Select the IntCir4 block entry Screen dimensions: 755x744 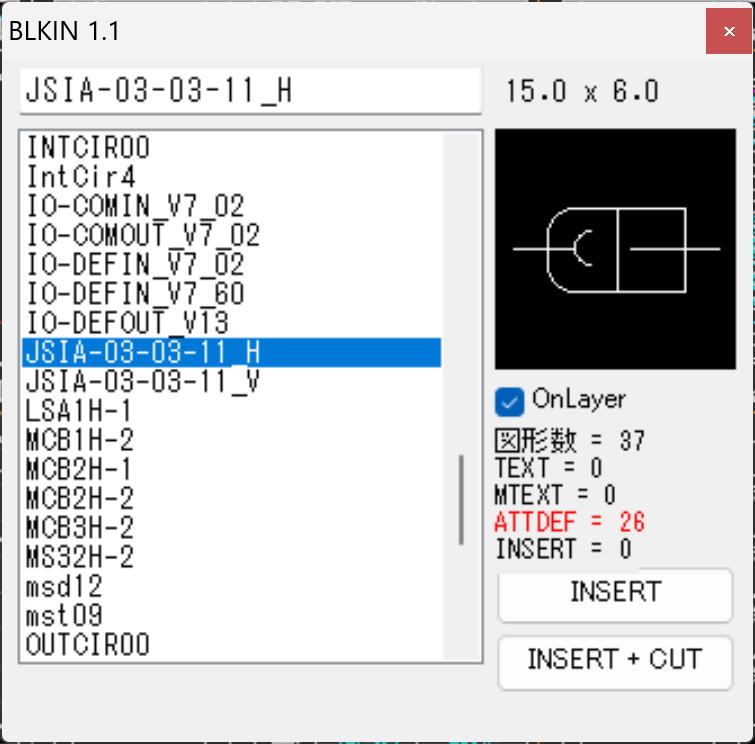(x=80, y=177)
